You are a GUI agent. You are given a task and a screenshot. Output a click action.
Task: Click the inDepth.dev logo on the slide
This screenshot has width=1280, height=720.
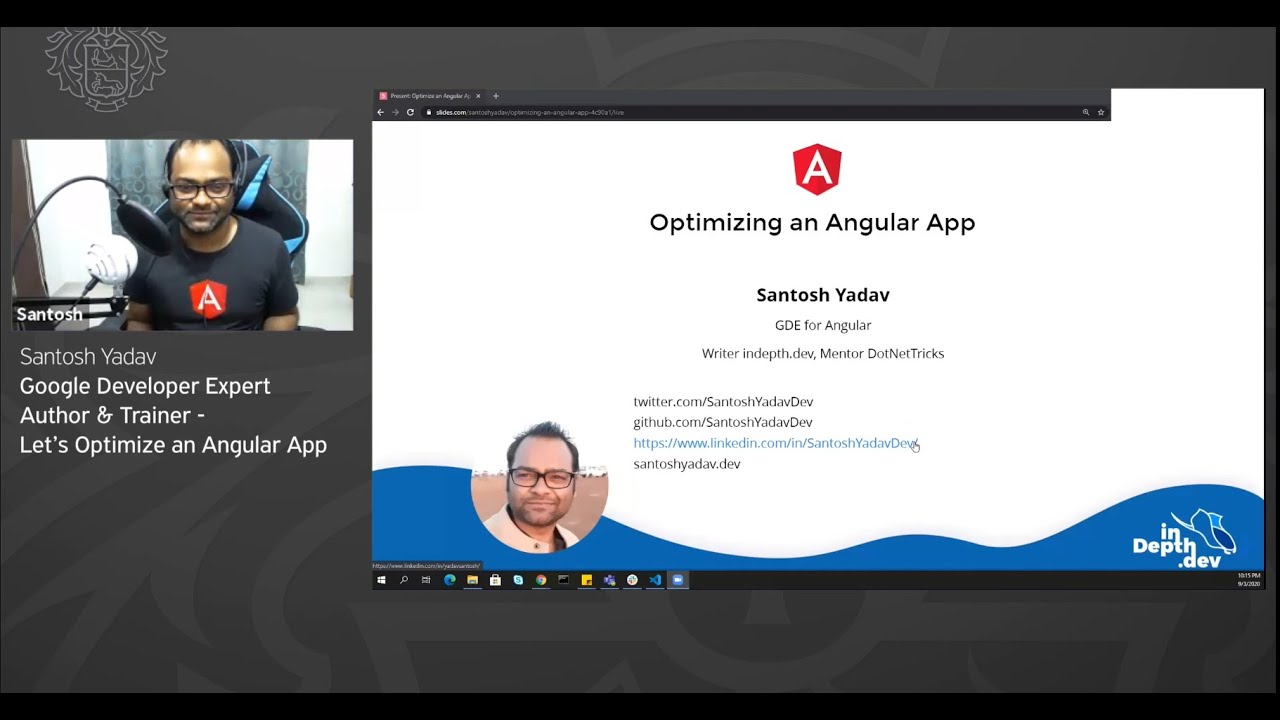click(x=1184, y=540)
